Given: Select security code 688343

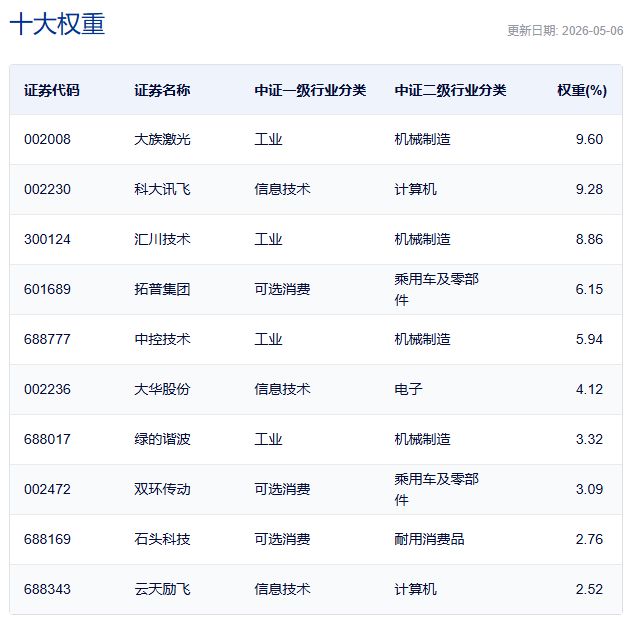Looking at the screenshot, I should (x=47, y=589).
